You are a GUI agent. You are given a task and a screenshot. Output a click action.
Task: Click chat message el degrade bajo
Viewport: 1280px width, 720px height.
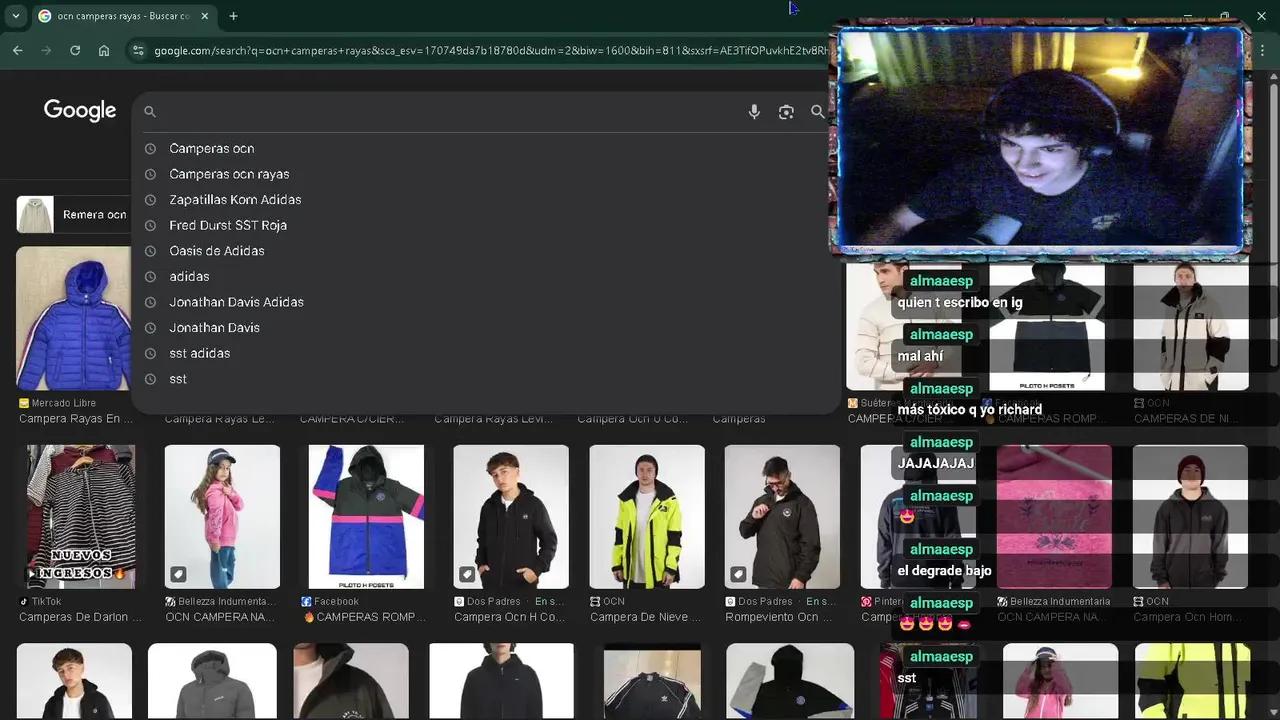pos(944,571)
